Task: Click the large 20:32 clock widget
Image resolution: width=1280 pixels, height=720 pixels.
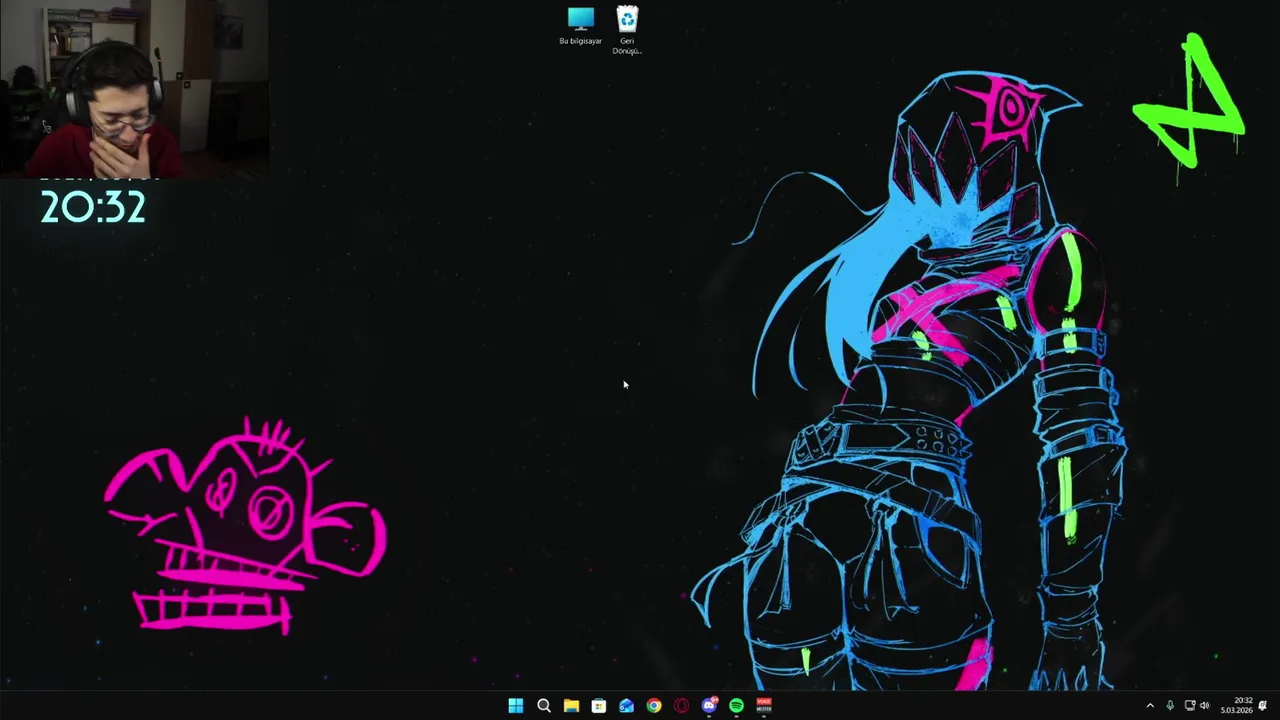Action: coord(93,208)
